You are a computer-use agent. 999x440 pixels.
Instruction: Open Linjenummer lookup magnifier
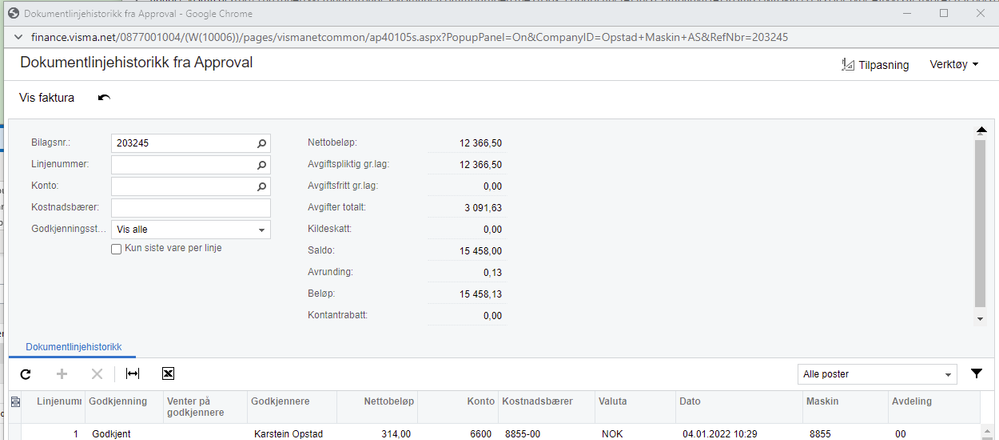click(261, 165)
